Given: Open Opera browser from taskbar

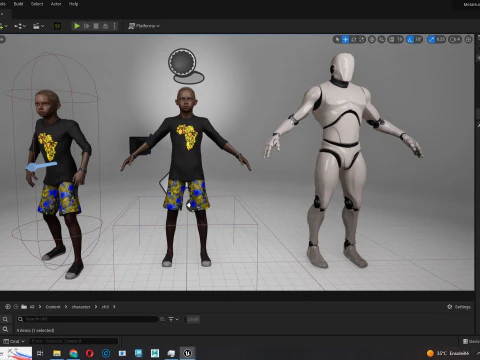Looking at the screenshot, I should [90, 353].
